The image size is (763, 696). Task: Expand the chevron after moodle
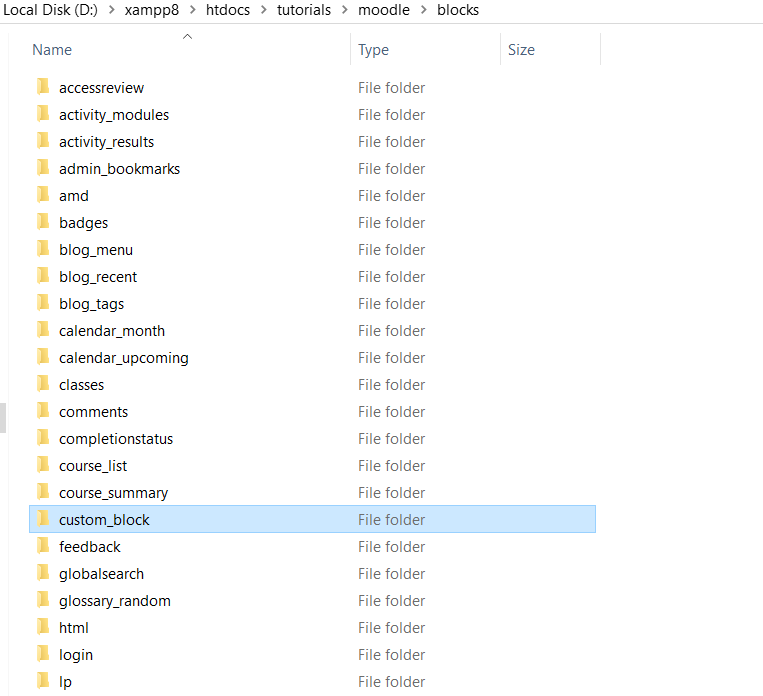424,10
